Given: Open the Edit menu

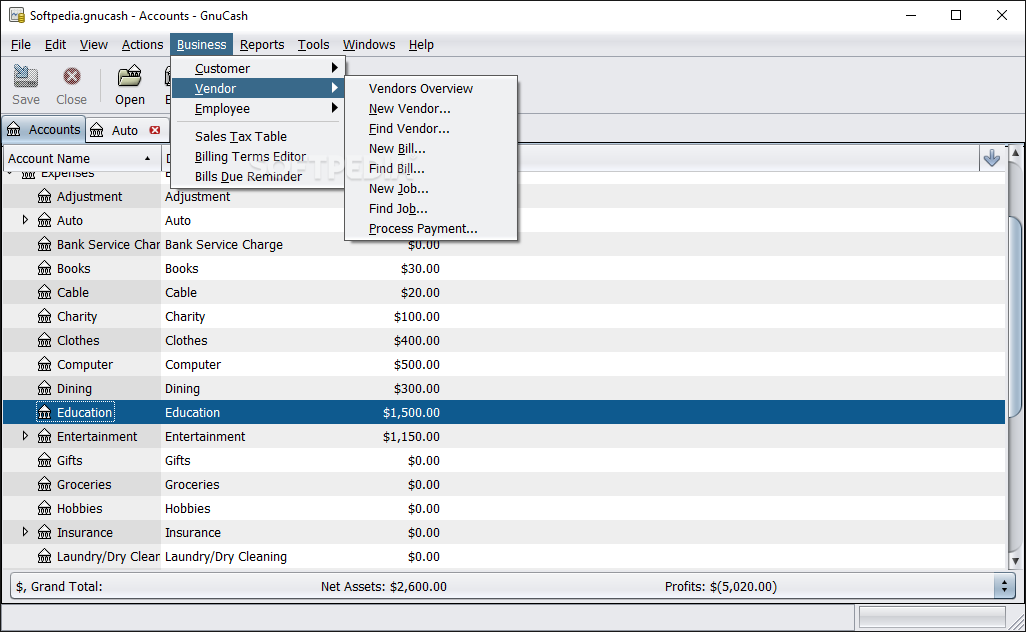Looking at the screenshot, I should click(x=55, y=44).
